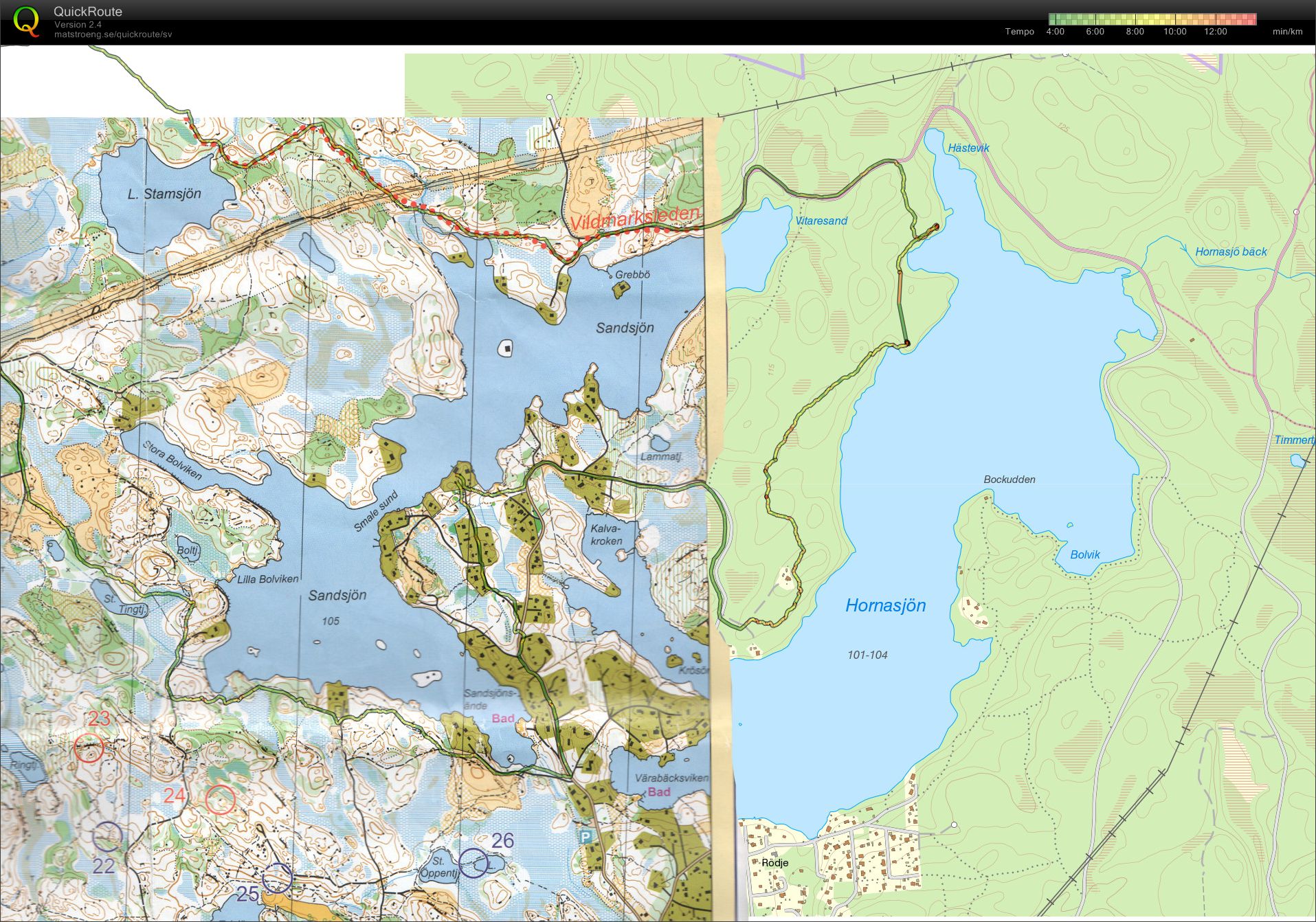Click the Bockudden label
This screenshot has height=922, width=1316.
(x=1009, y=480)
